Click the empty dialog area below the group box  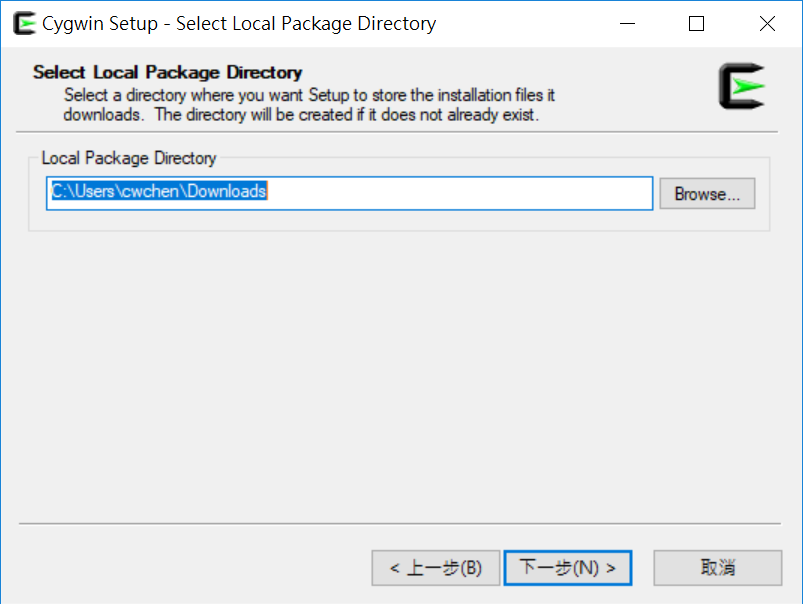(400, 370)
